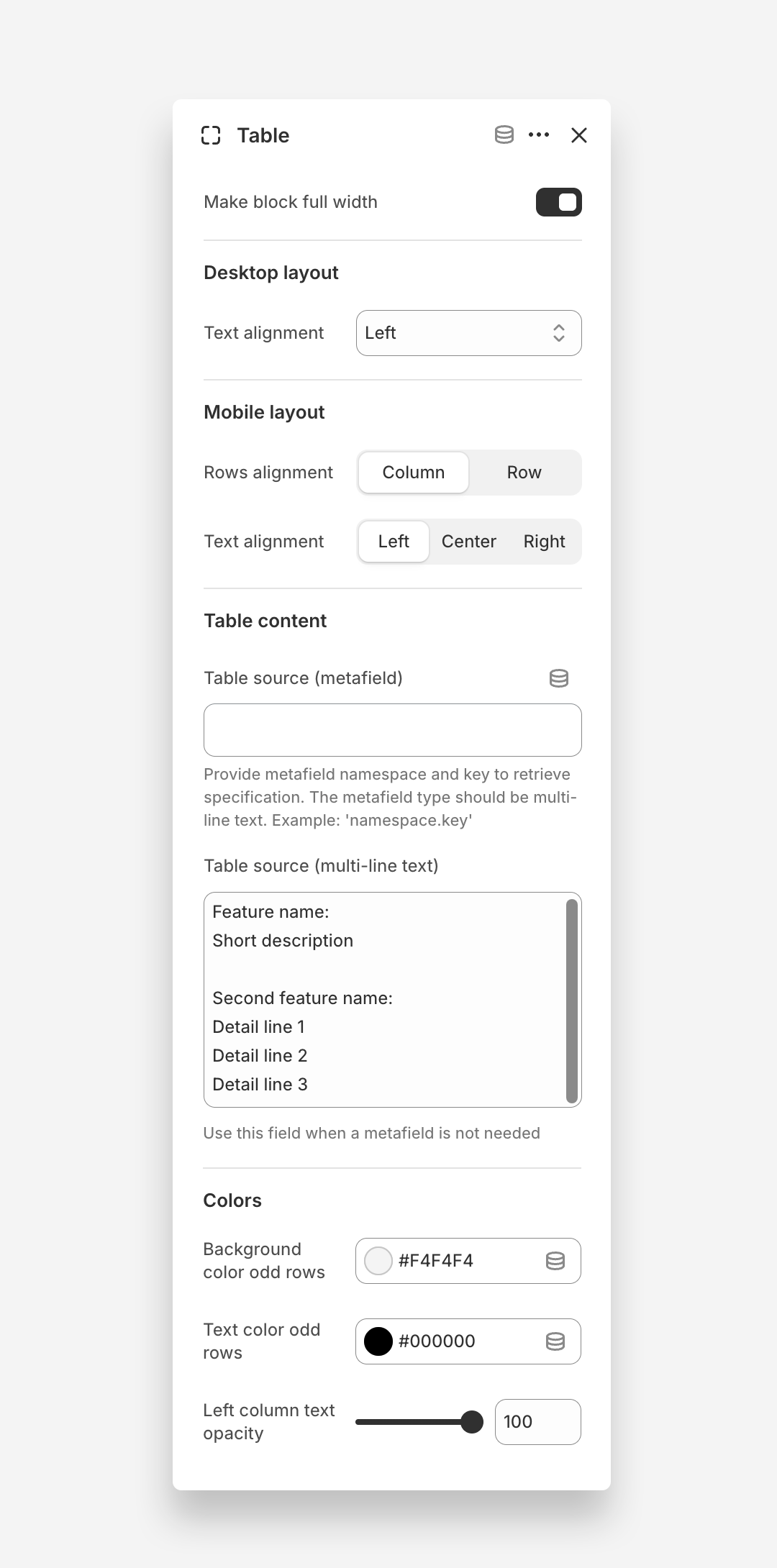Viewport: 777px width, 1568px height.
Task: Close the Table settings panel
Action: click(579, 135)
